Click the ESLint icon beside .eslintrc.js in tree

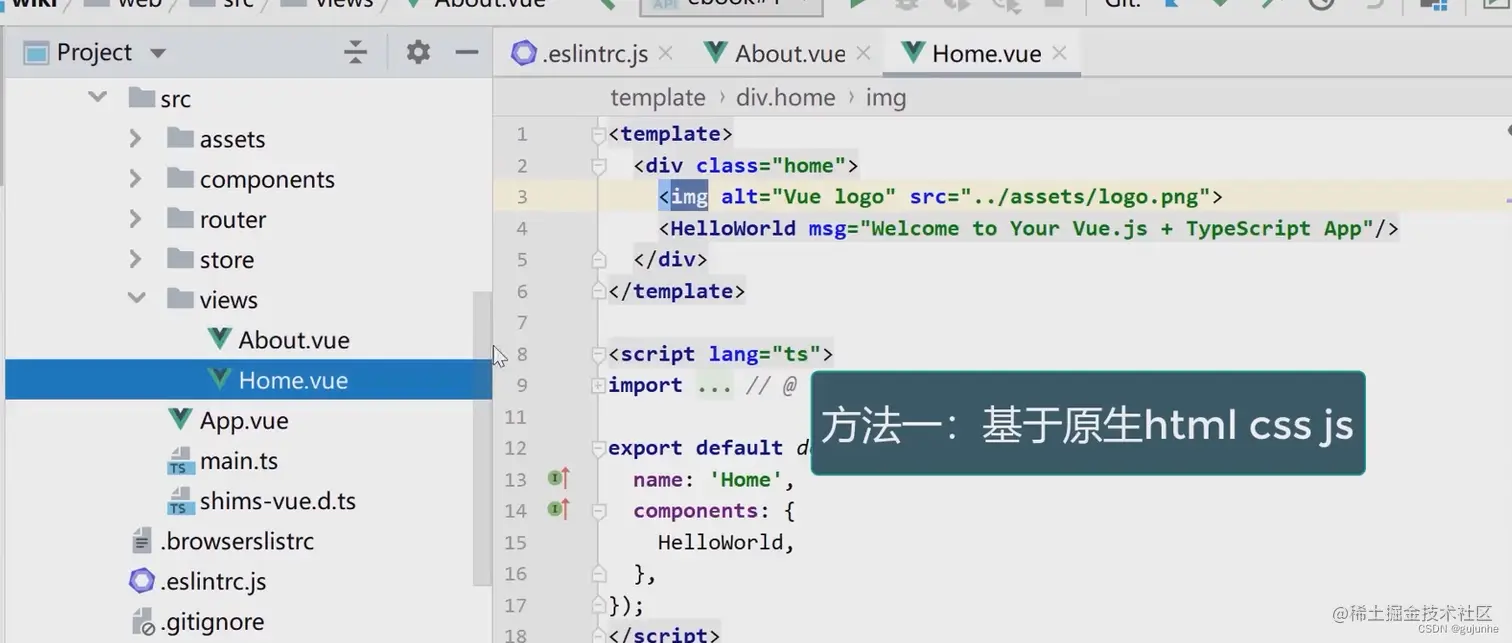pyautogui.click(x=143, y=580)
